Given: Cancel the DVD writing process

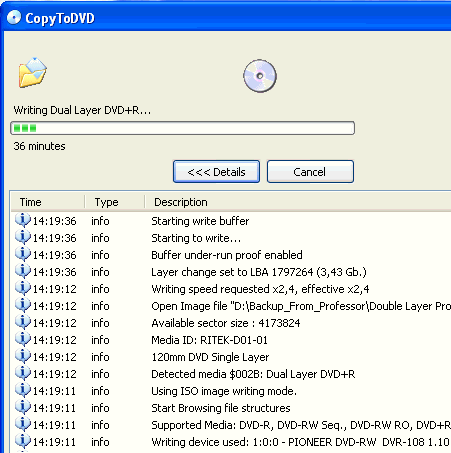Looking at the screenshot, I should [310, 172].
